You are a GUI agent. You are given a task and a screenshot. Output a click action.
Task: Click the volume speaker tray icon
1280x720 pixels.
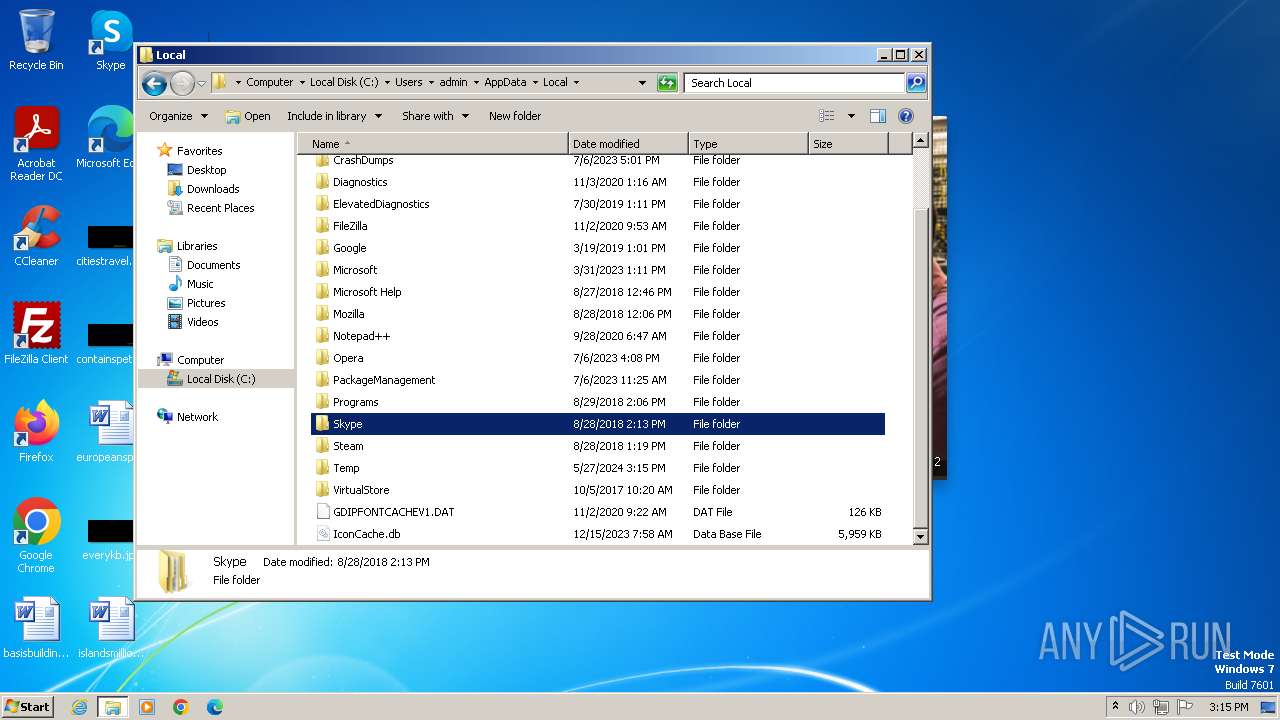[x=1137, y=707]
